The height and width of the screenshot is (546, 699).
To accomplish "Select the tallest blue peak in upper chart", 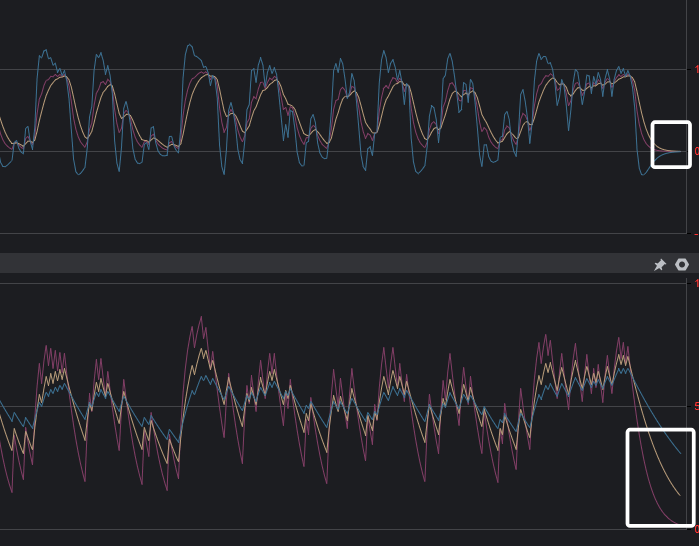I will (x=189, y=45).
